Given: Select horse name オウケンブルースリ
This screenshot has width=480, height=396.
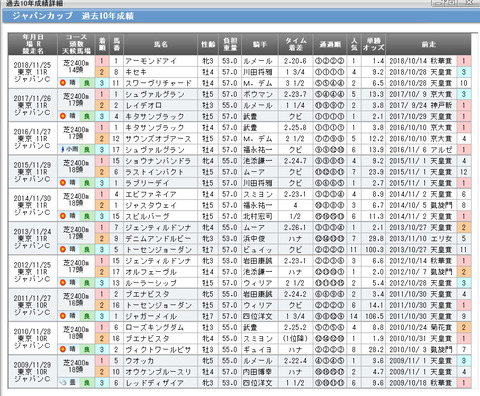Looking at the screenshot, I should (x=158, y=372).
